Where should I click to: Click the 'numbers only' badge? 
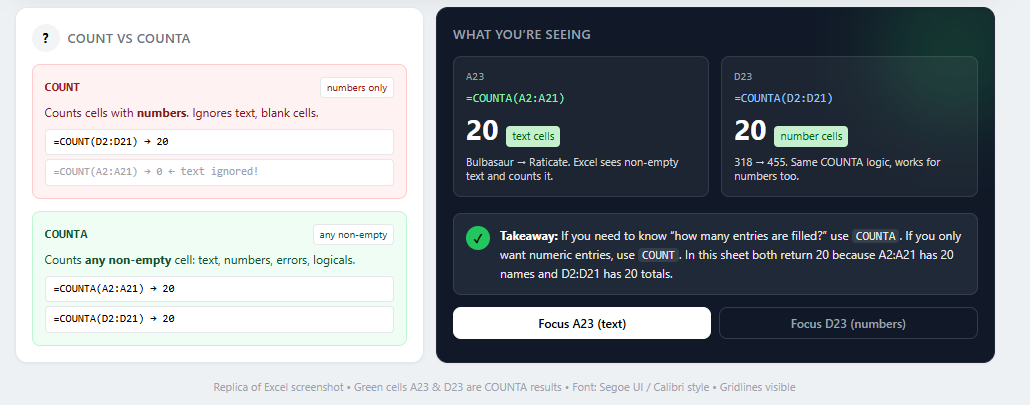click(357, 88)
